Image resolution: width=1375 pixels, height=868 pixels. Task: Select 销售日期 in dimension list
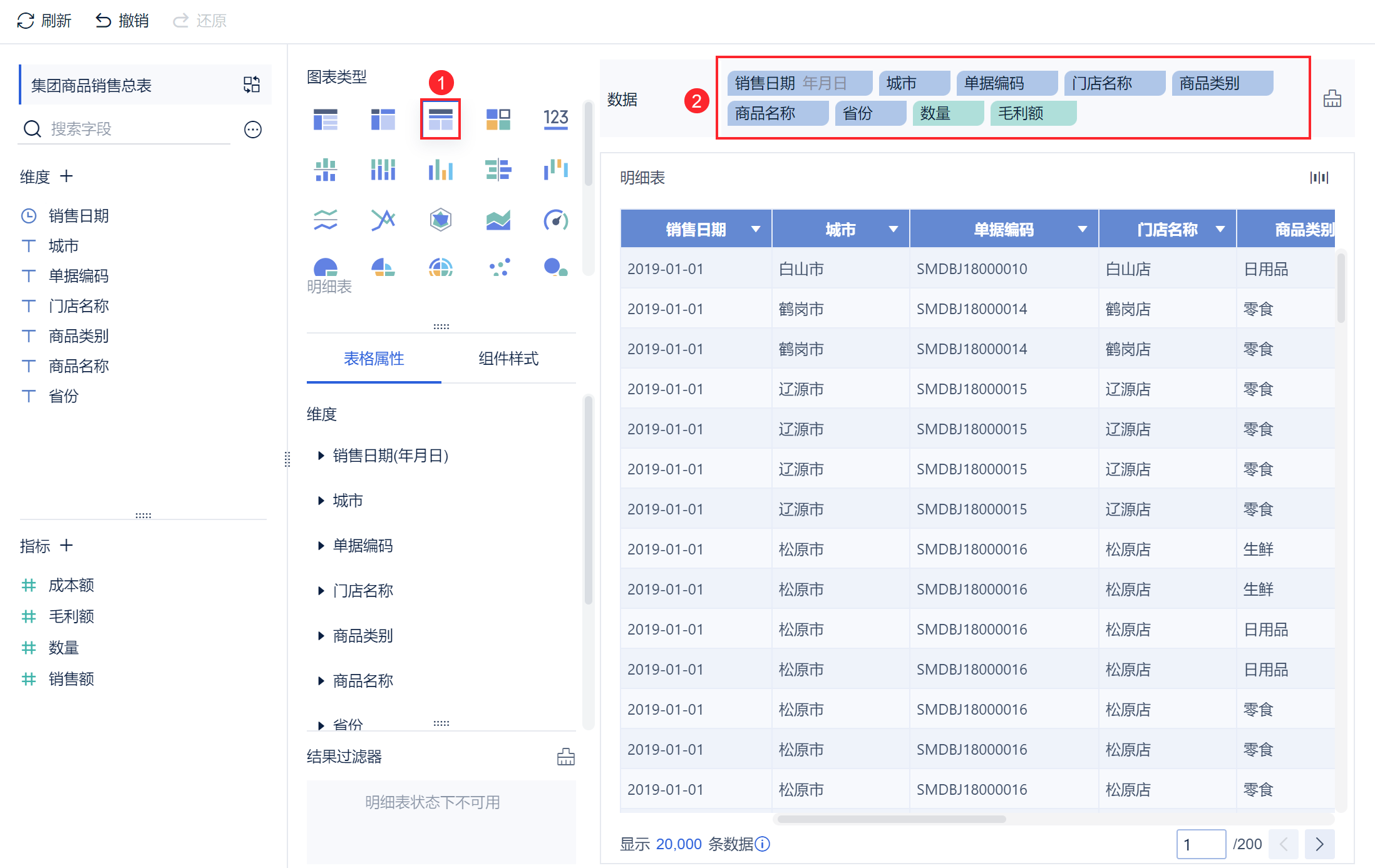pyautogui.click(x=79, y=216)
